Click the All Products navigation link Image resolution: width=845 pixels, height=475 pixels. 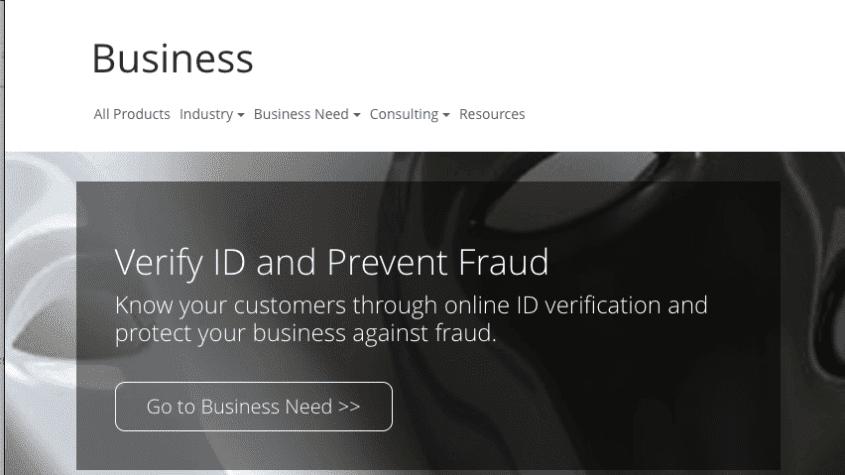tap(132, 114)
